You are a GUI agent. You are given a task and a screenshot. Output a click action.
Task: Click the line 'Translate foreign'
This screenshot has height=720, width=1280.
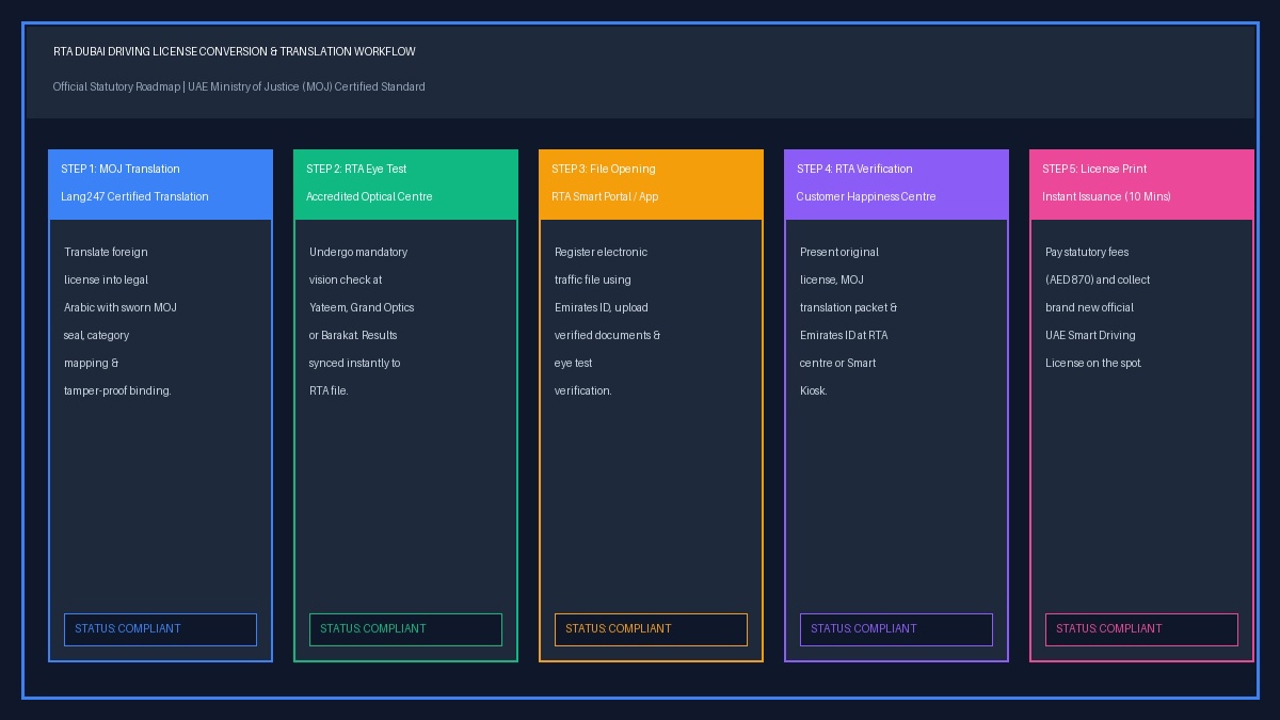tap(106, 252)
